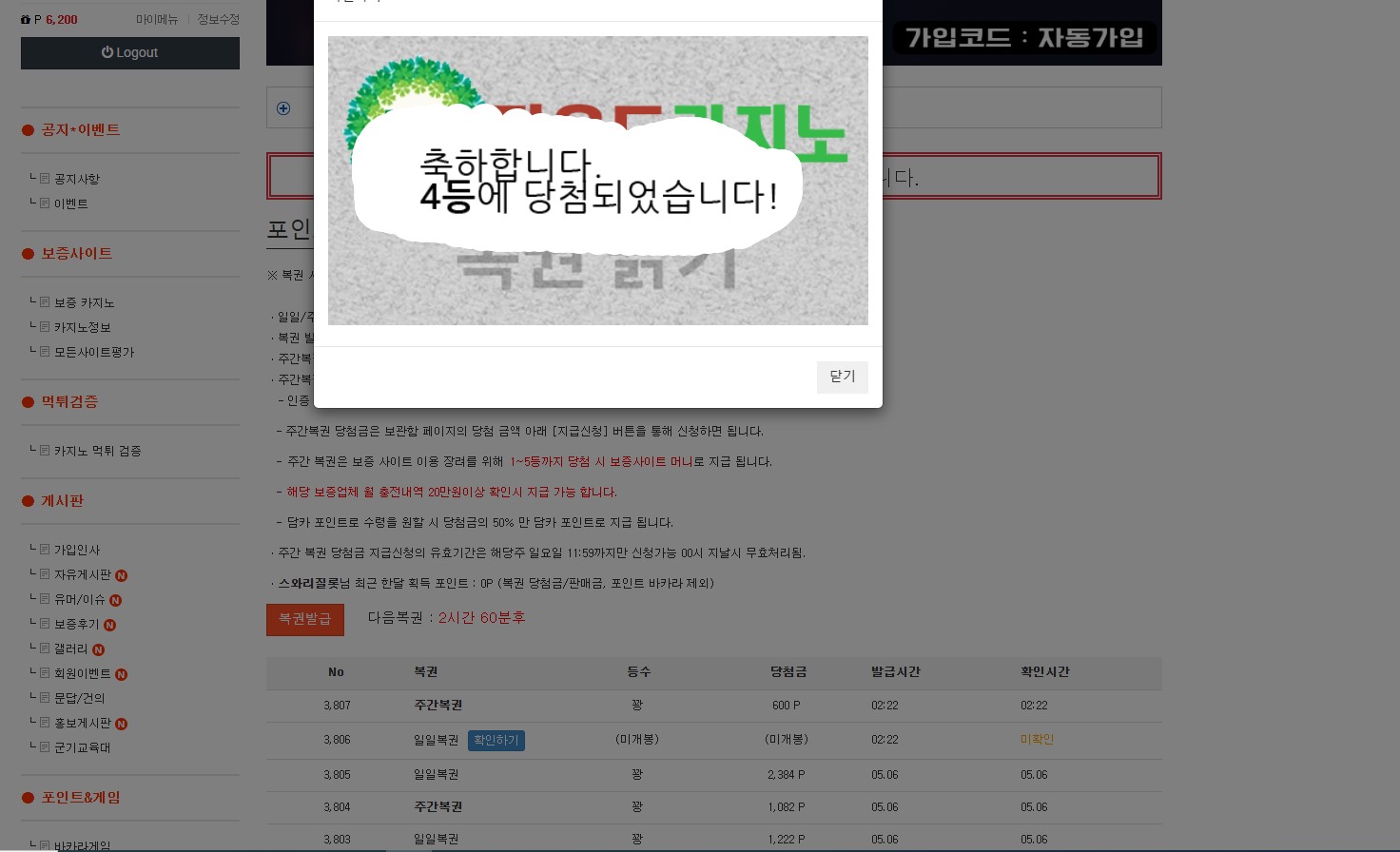The height and width of the screenshot is (852, 1400).
Task: Open 공지사항 in sidebar
Action: (77, 179)
